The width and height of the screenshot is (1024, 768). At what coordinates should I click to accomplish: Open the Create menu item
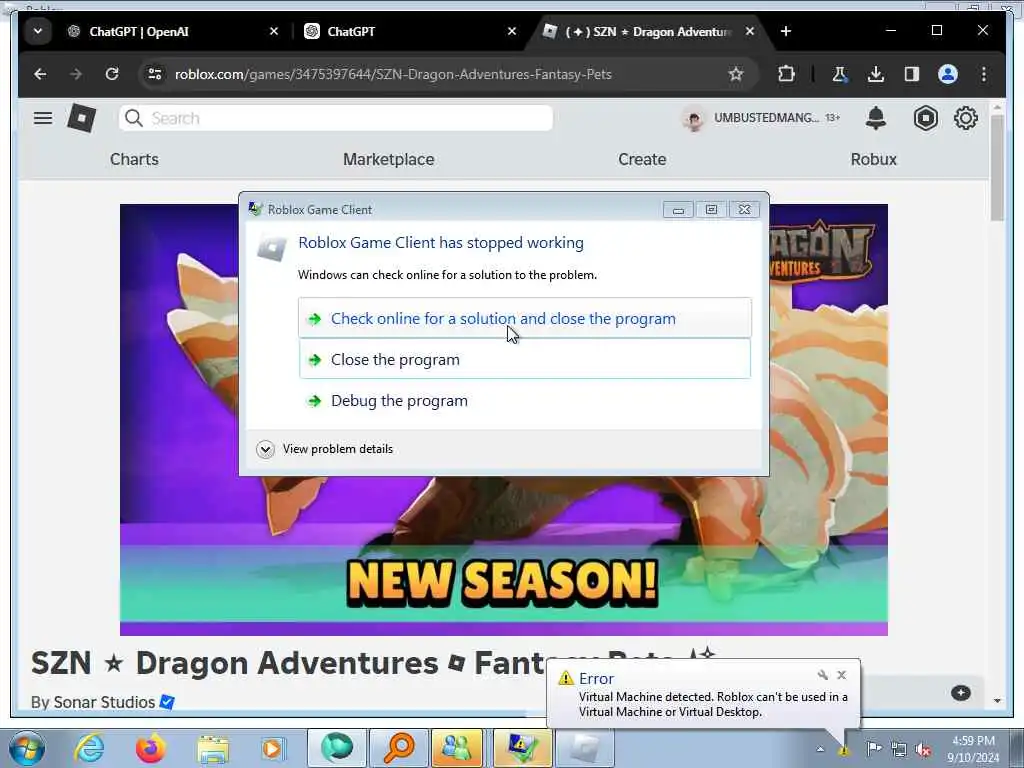coord(642,159)
